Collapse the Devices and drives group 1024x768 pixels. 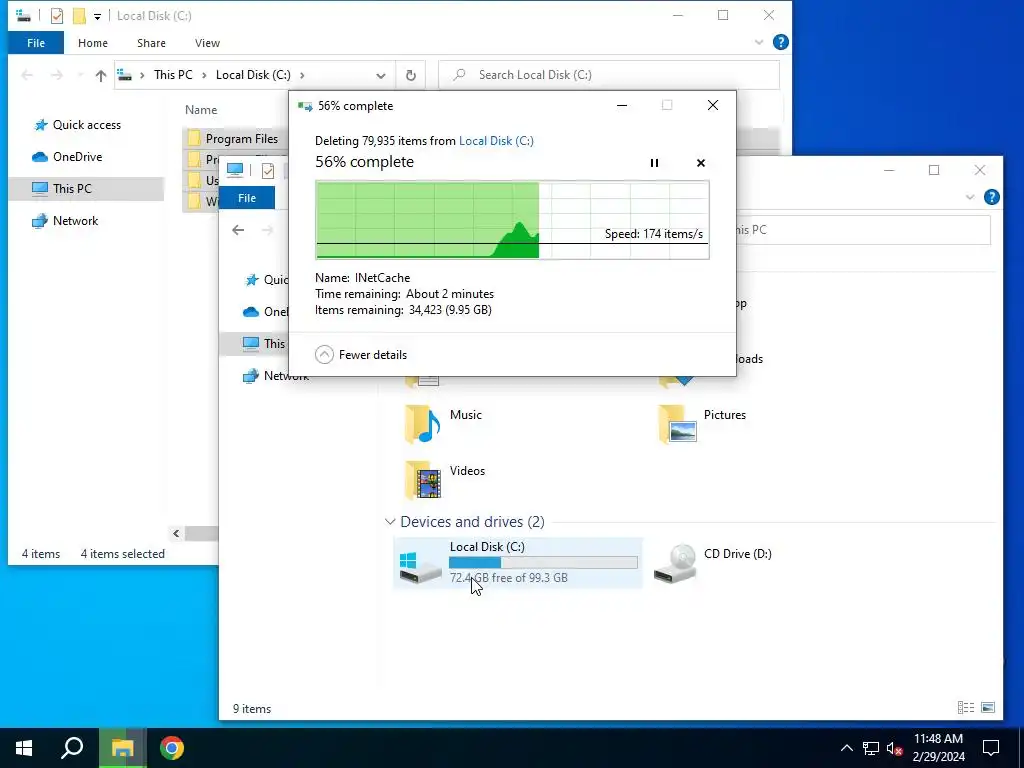390,522
